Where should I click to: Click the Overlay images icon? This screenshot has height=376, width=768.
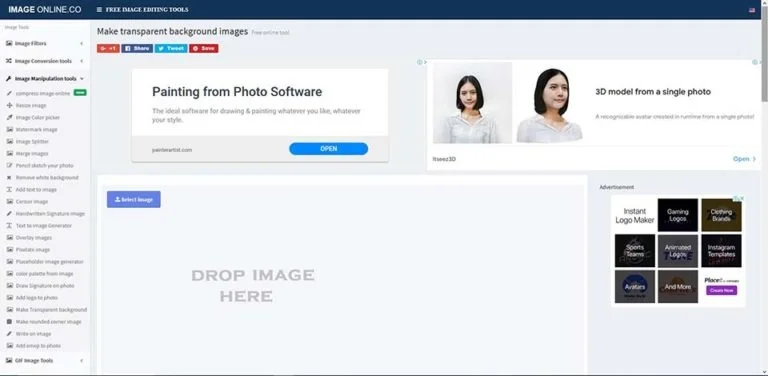9,238
